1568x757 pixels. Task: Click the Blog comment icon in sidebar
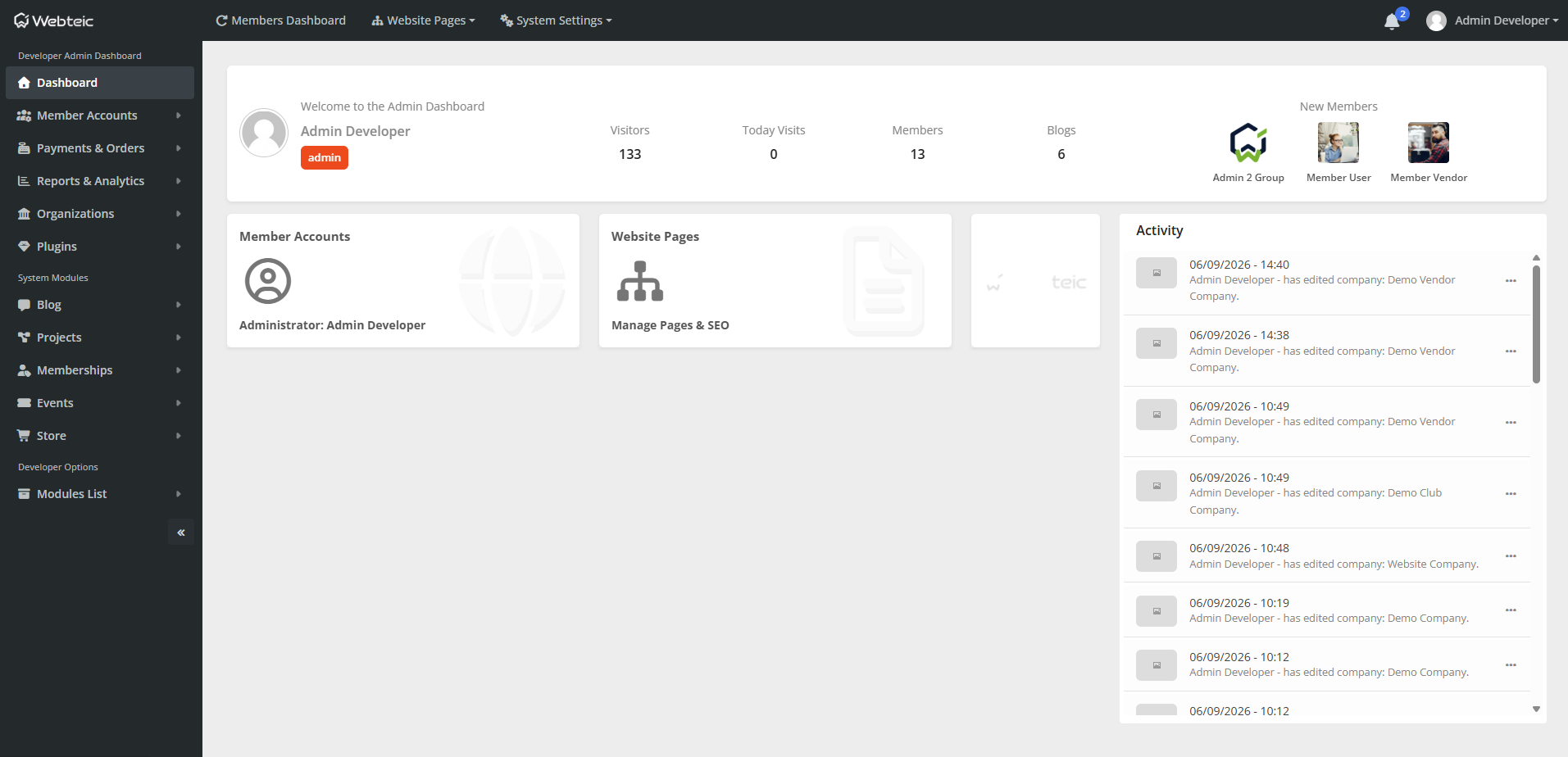click(x=24, y=305)
